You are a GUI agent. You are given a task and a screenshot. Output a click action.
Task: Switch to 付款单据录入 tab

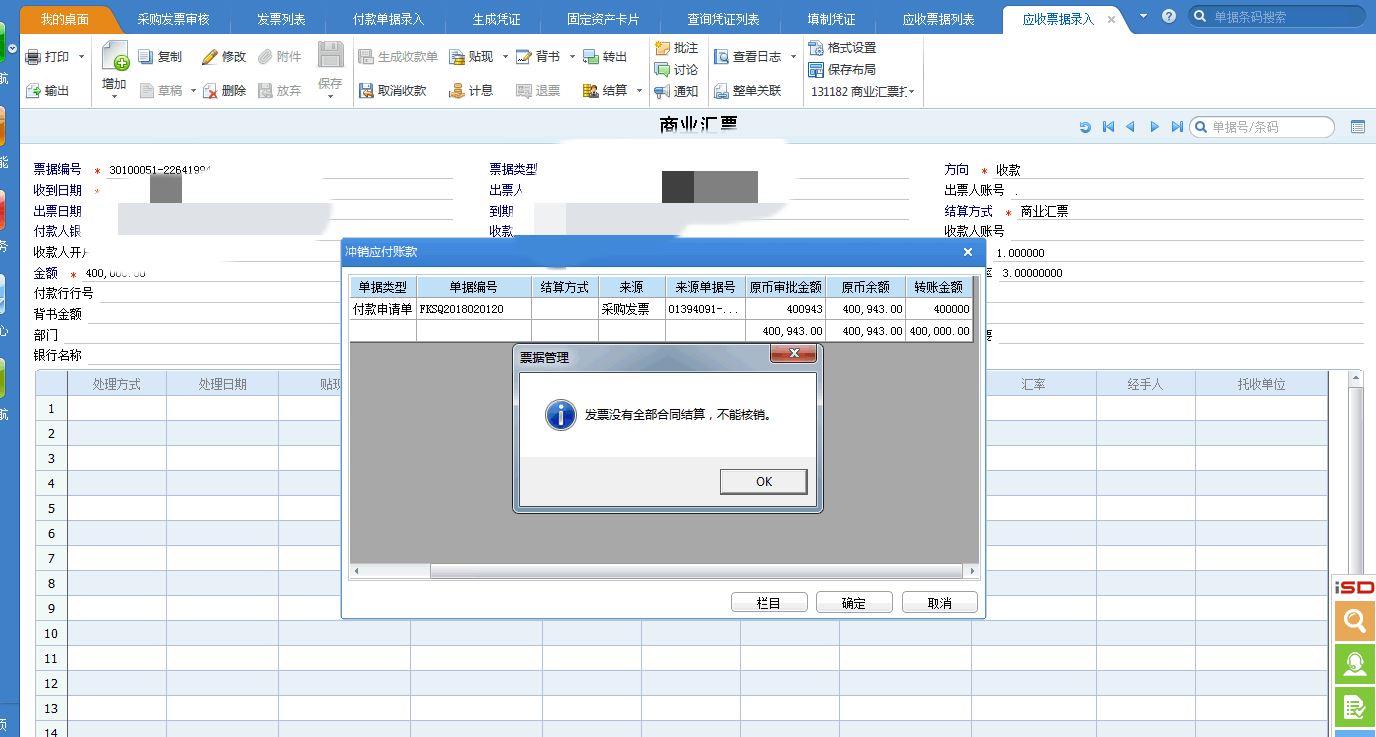(x=388, y=19)
